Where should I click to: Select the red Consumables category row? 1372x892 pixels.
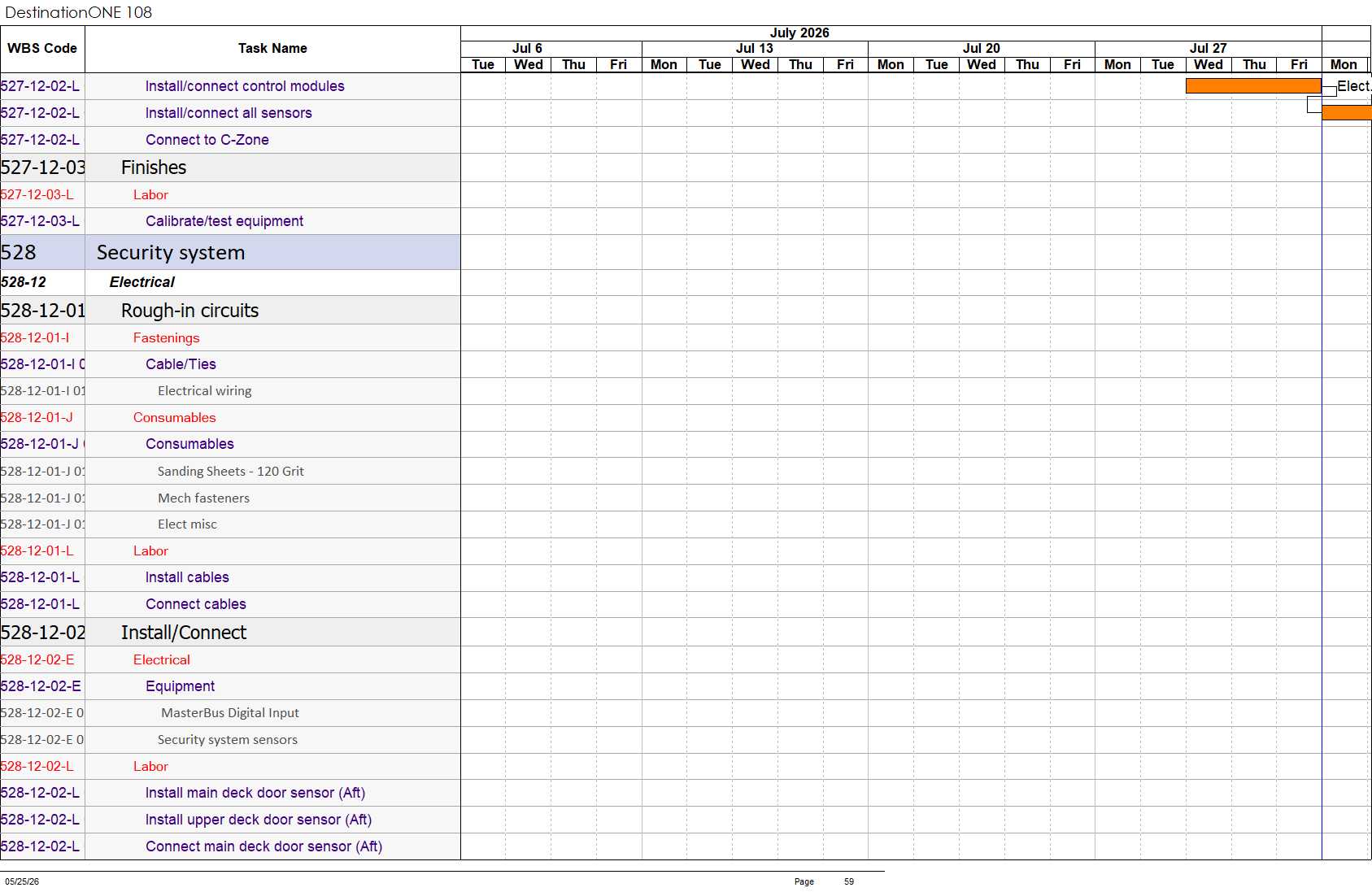click(230, 417)
